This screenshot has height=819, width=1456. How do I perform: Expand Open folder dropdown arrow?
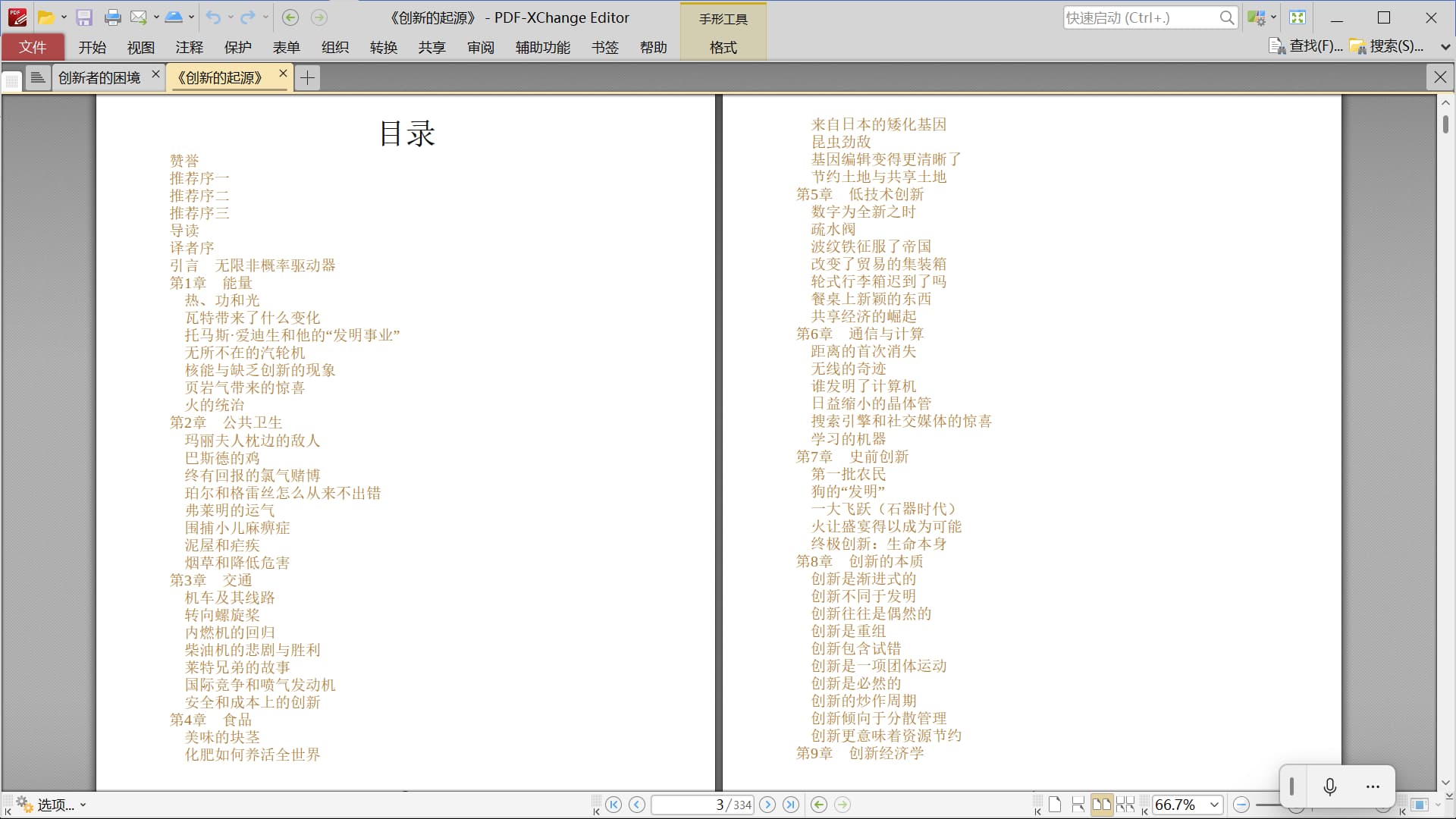pyautogui.click(x=64, y=17)
